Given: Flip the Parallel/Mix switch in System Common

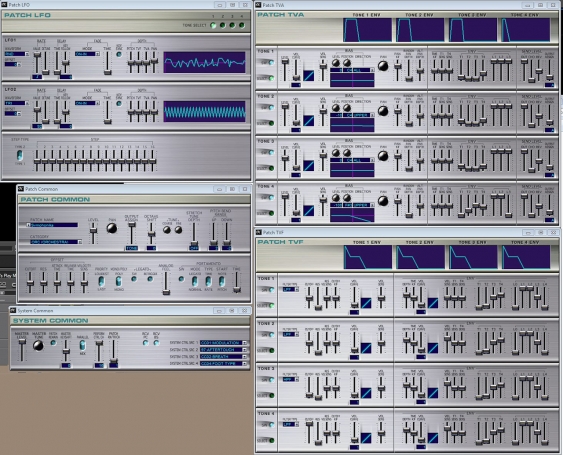Looking at the screenshot, I should [82, 345].
